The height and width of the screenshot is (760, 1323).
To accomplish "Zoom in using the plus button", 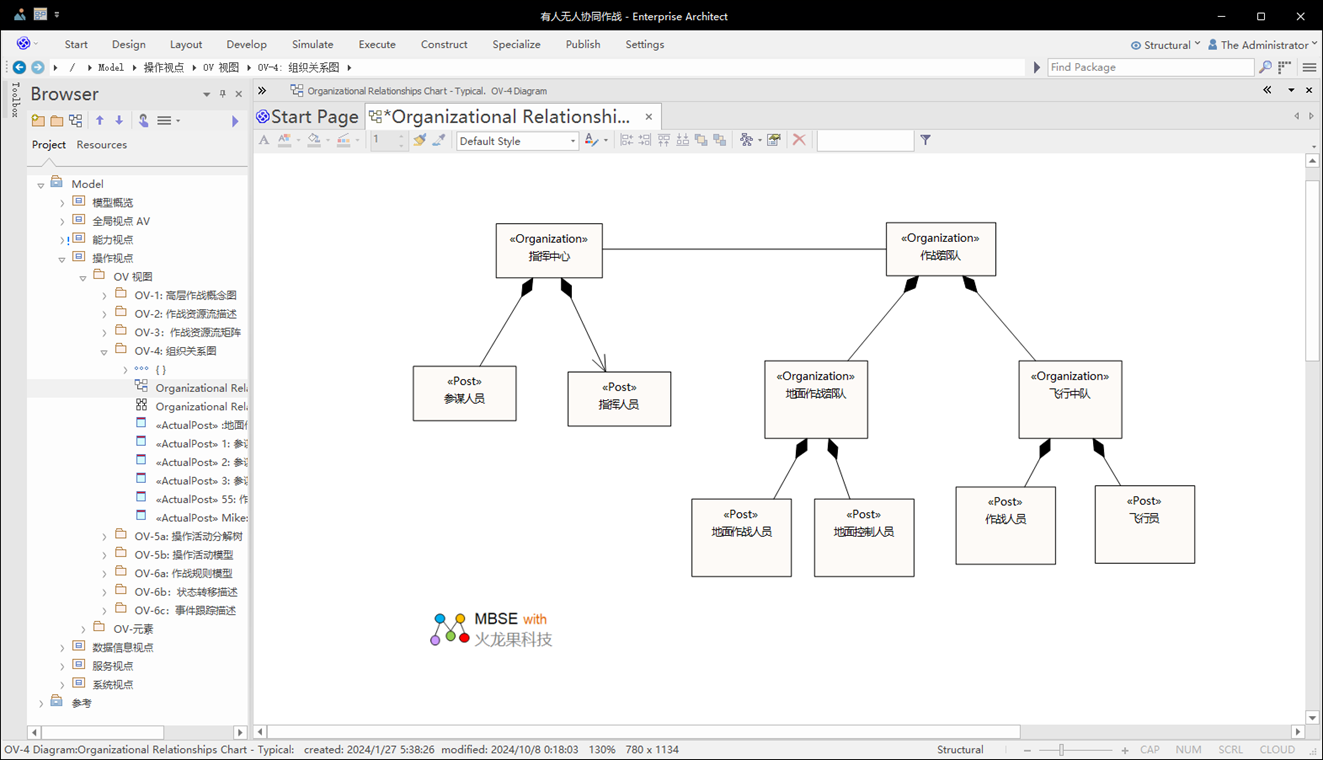I will (x=1125, y=750).
